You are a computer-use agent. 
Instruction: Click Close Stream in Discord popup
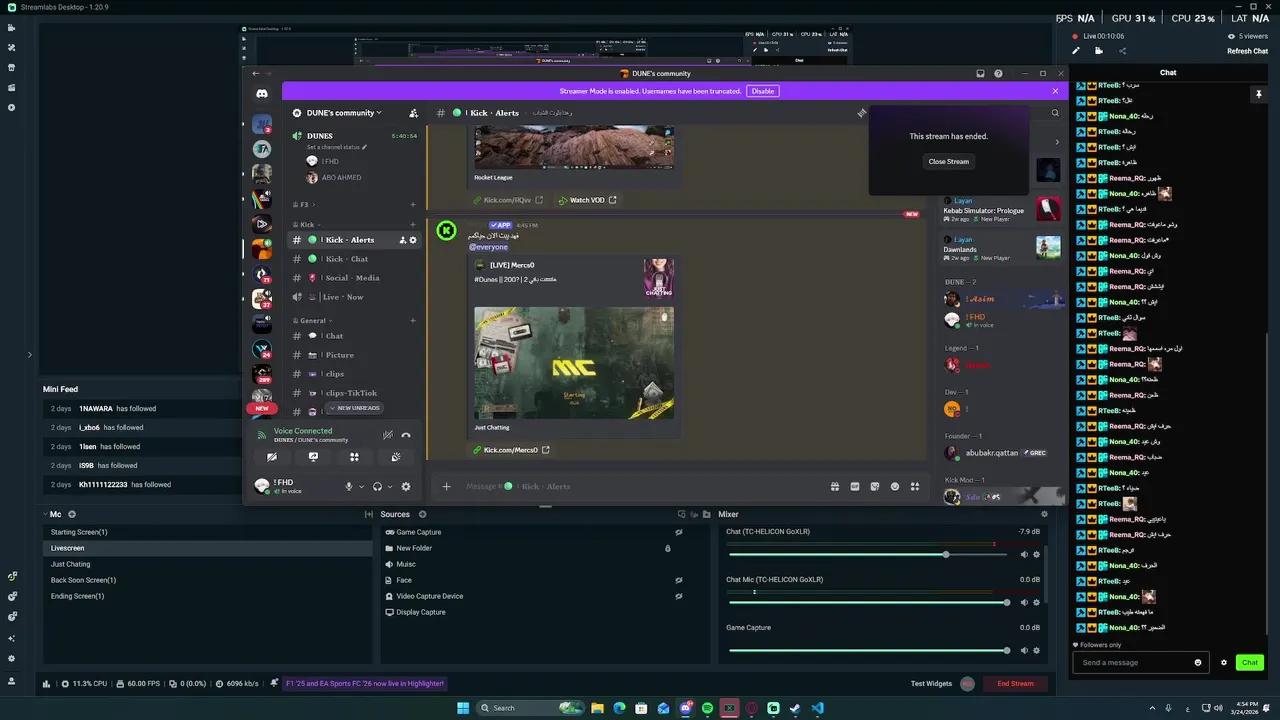948,161
